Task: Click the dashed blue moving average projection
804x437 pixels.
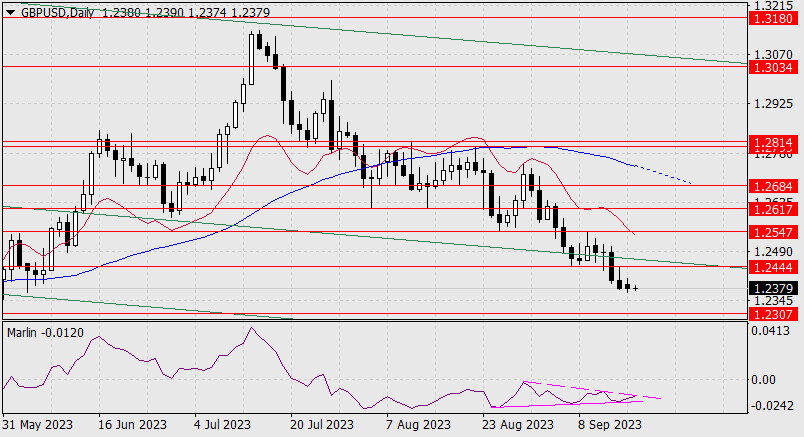Action: 664,174
